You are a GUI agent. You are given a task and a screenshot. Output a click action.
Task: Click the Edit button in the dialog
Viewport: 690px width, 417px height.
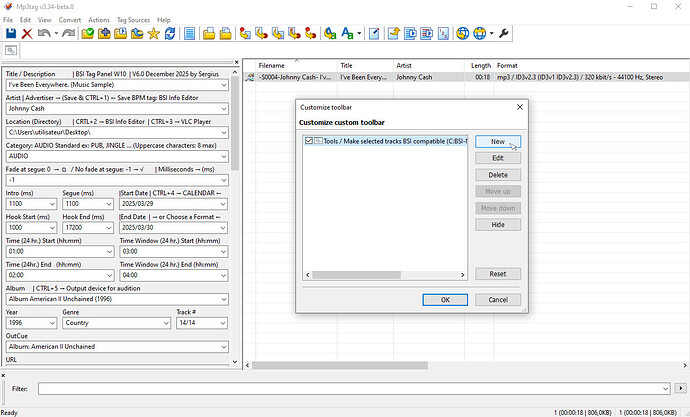[498, 158]
